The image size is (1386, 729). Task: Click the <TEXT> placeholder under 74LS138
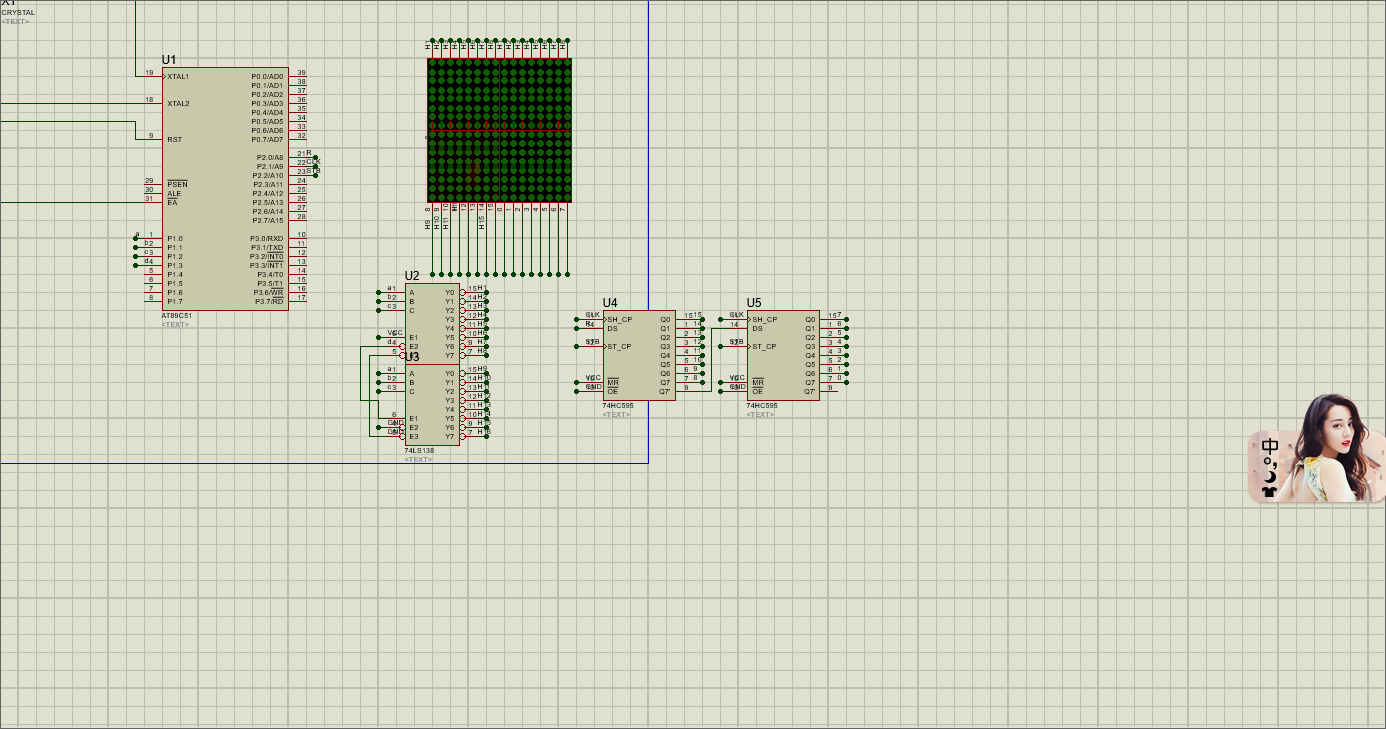pos(418,459)
